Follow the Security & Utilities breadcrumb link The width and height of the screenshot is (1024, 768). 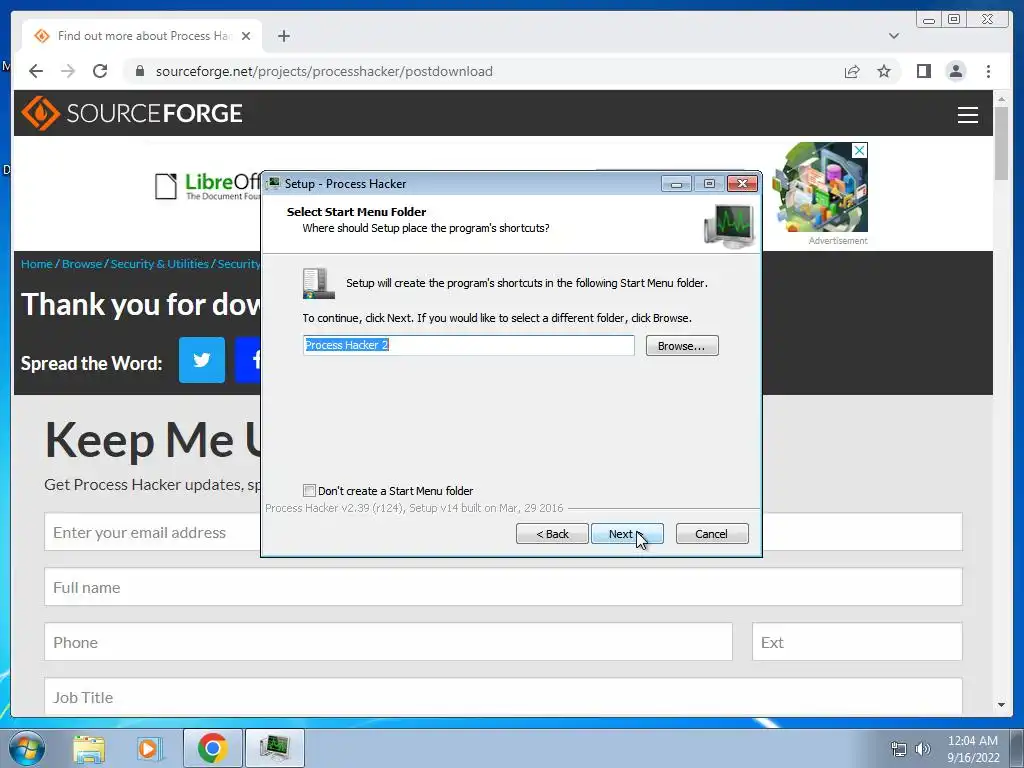(159, 264)
